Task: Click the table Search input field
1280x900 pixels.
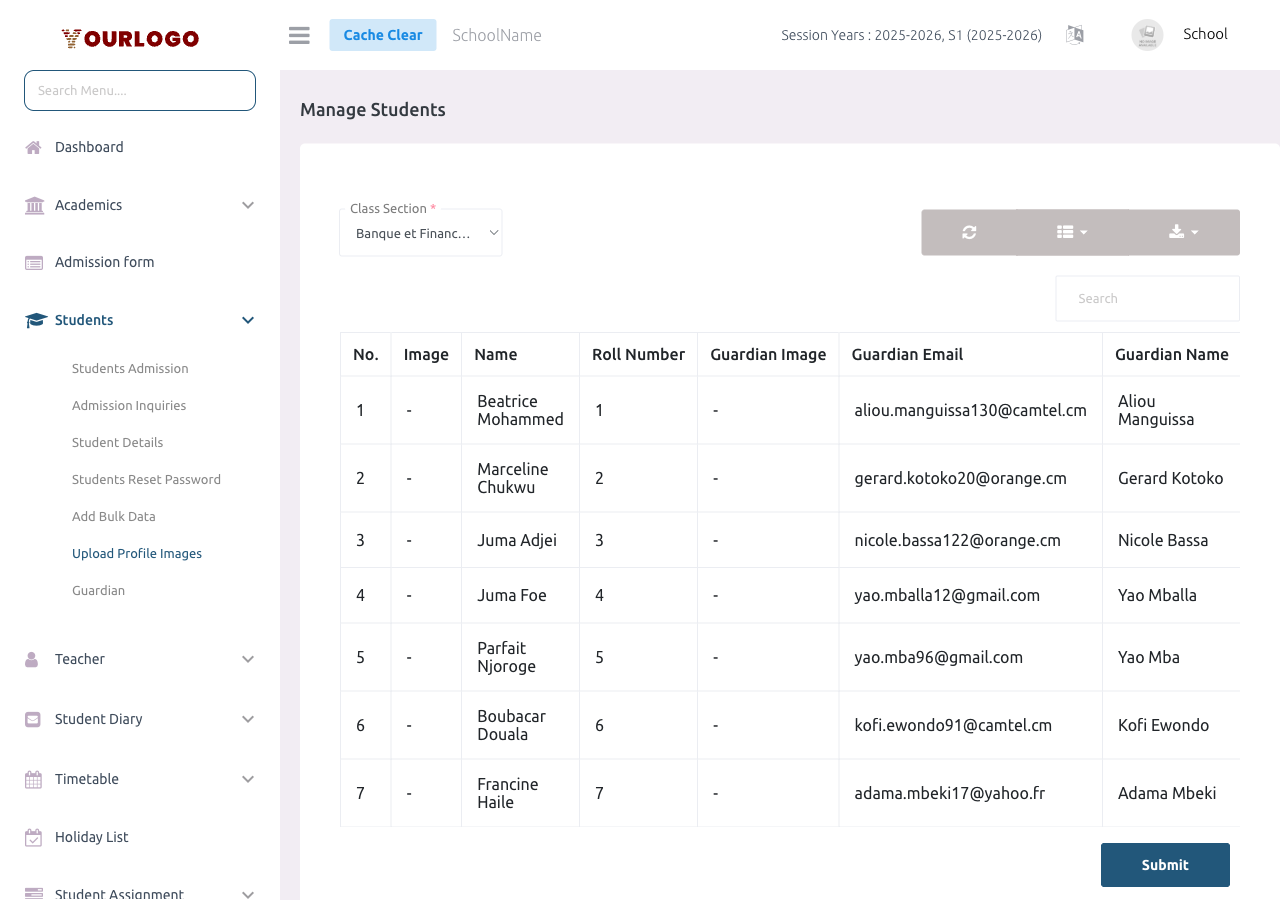Action: [x=1147, y=297]
